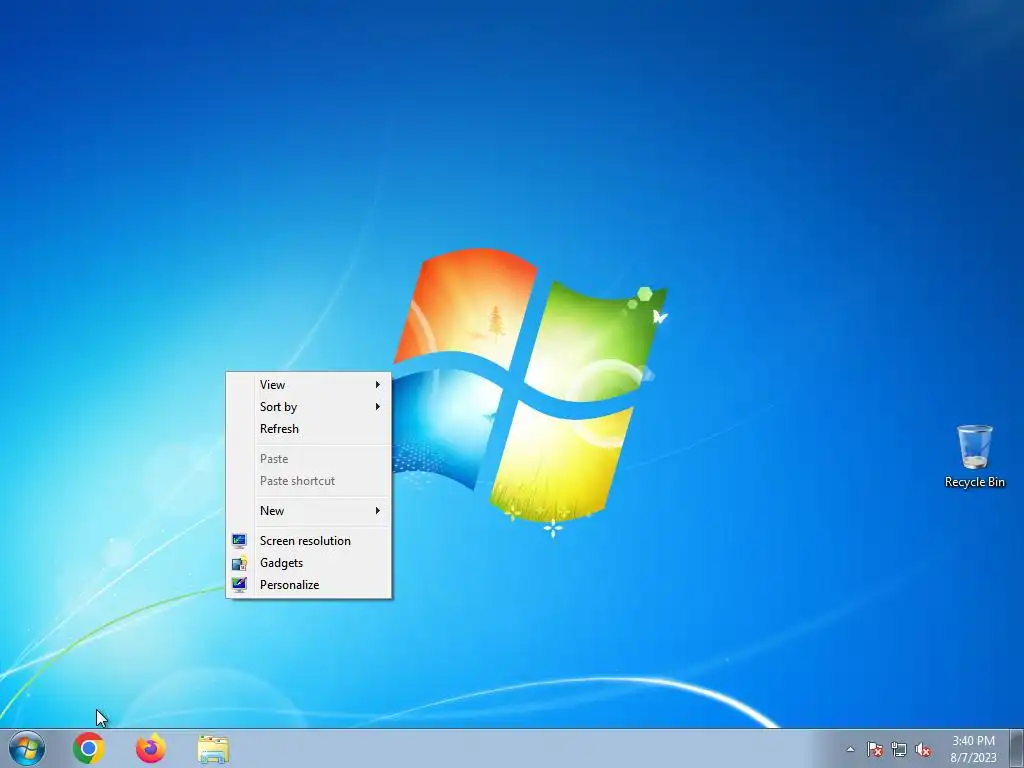Open the View submenu

pyautogui.click(x=309, y=385)
